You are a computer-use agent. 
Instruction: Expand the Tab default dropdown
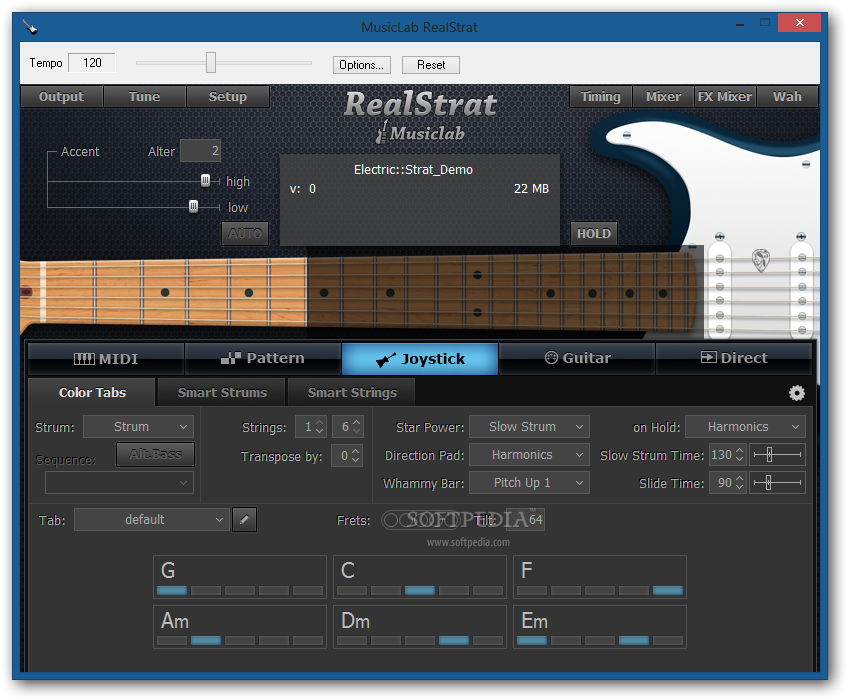151,519
